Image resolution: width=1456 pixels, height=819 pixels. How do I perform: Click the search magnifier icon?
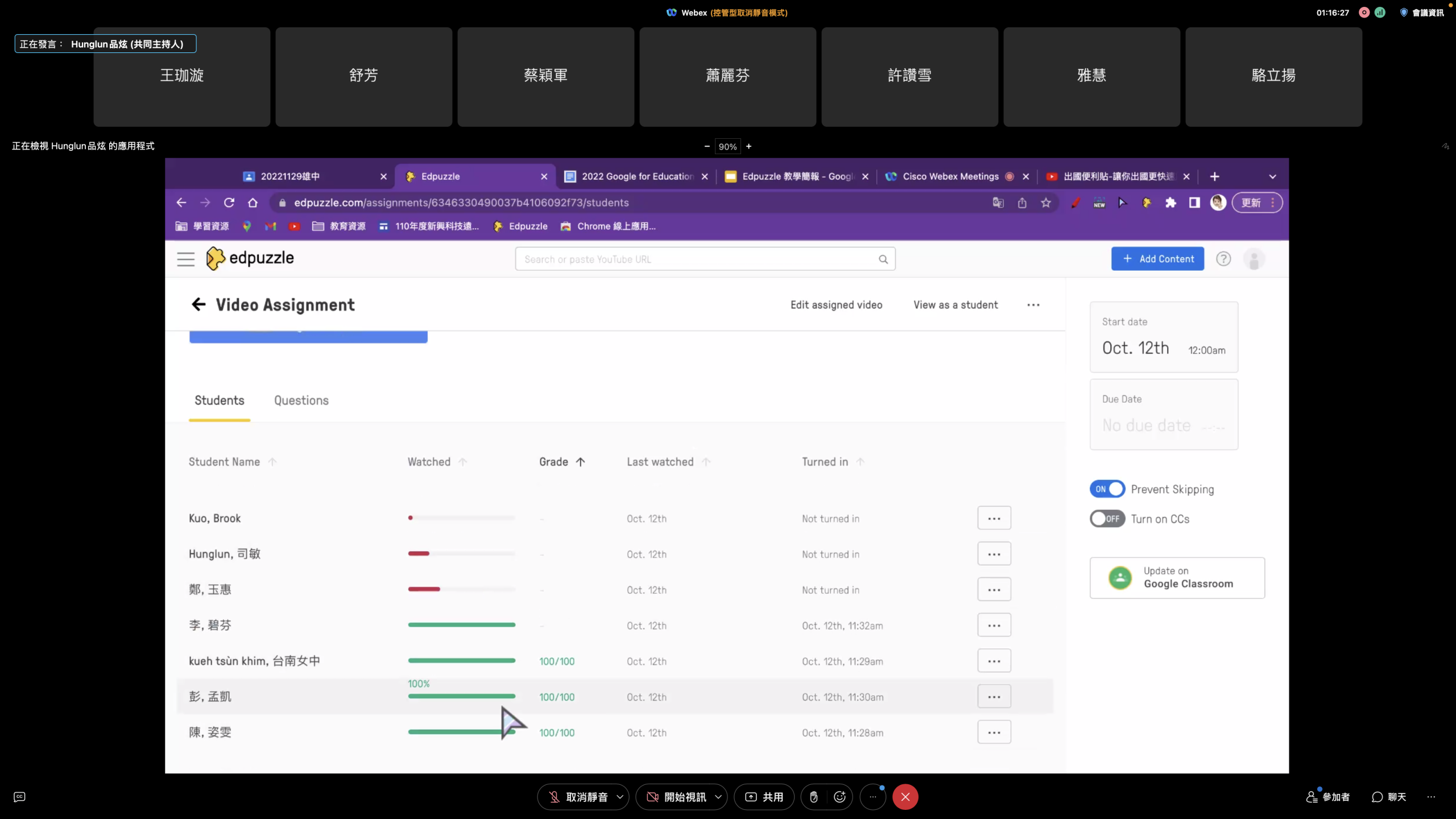coord(883,259)
